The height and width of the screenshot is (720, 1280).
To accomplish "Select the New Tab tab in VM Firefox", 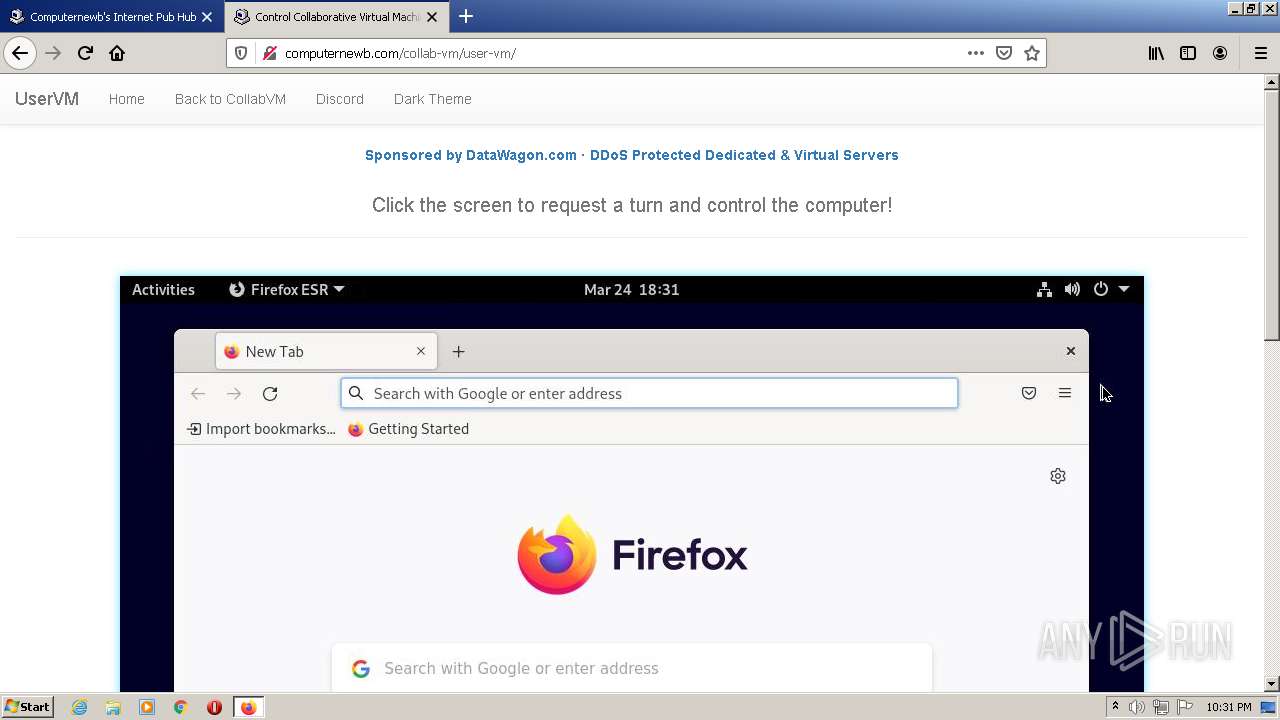I will [x=326, y=351].
